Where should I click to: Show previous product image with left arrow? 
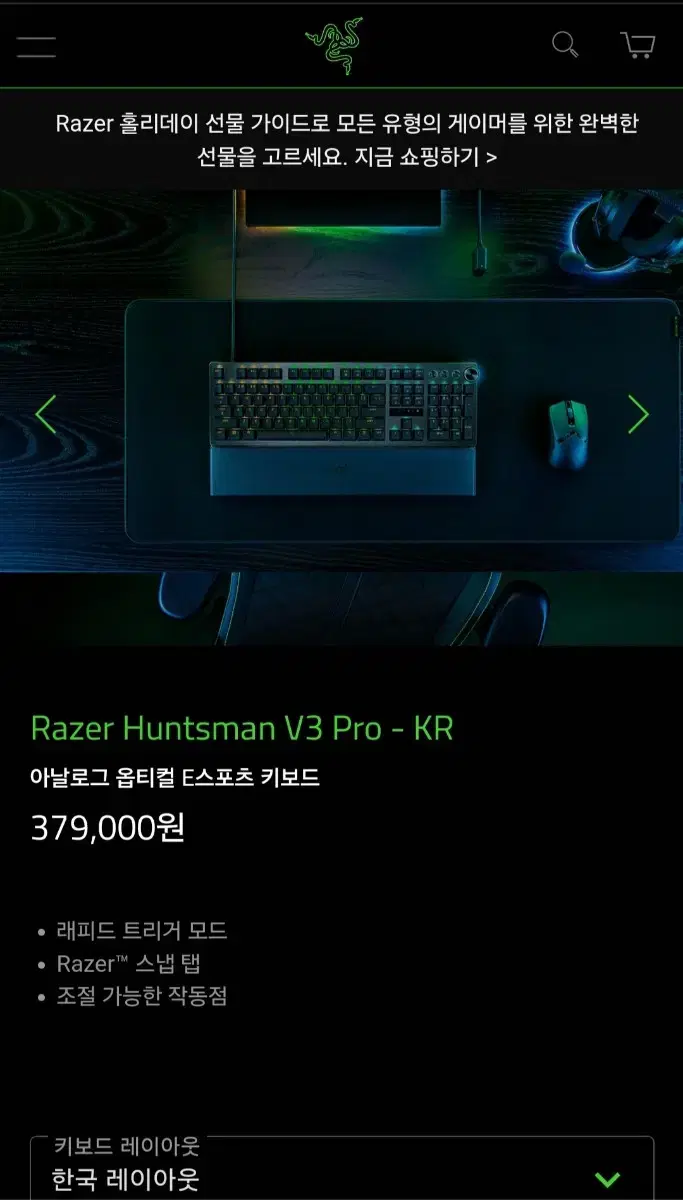click(45, 414)
